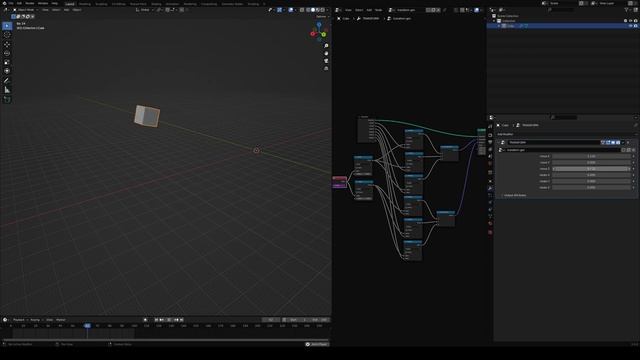Open the Global transform orientation dropdown
The image size is (640, 360).
(145, 10)
